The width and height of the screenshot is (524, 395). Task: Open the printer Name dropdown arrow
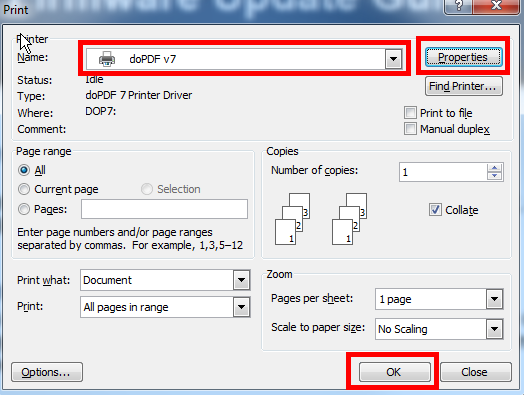pyautogui.click(x=393, y=59)
